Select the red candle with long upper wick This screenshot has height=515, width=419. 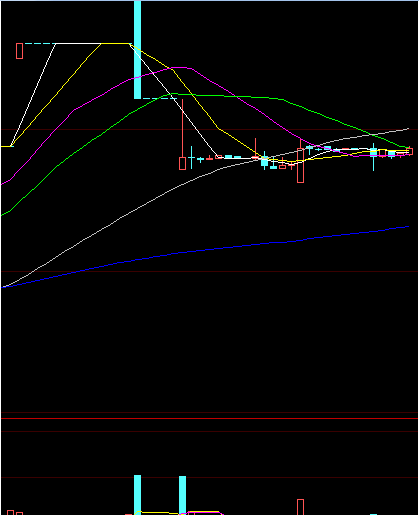coord(182,135)
